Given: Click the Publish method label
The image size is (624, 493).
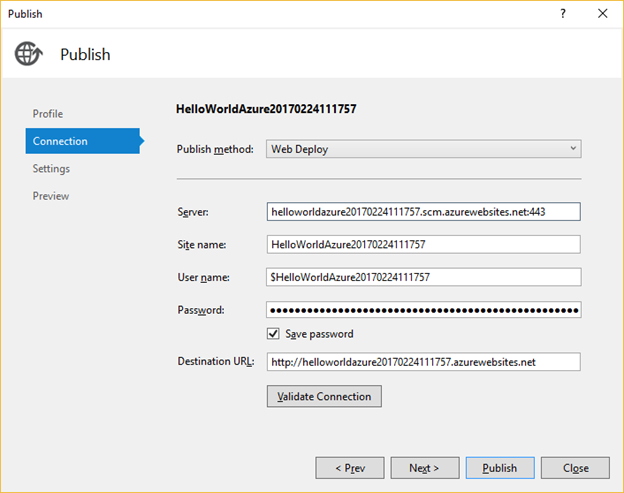Looking at the screenshot, I should coord(215,149).
